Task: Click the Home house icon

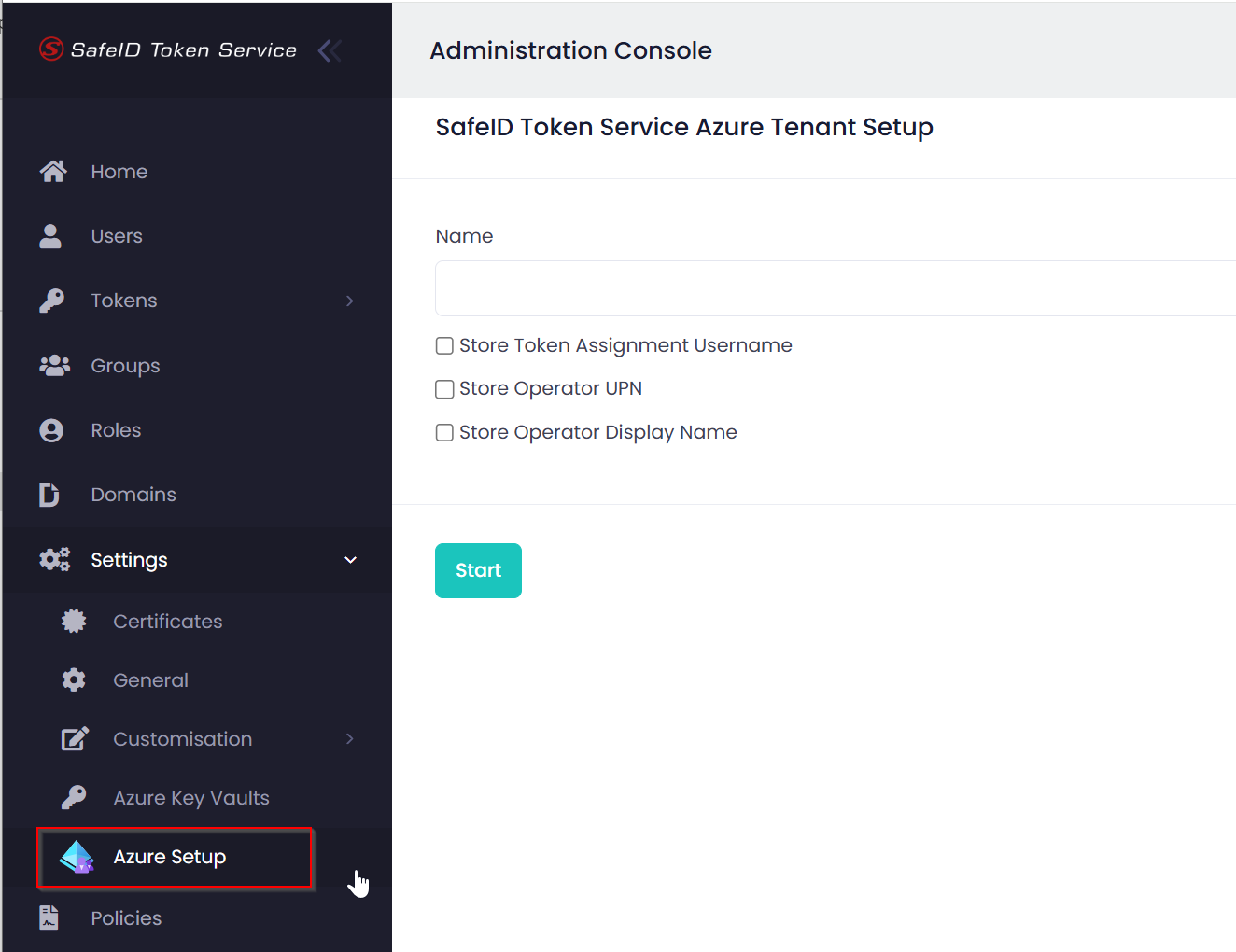Action: pyautogui.click(x=53, y=172)
